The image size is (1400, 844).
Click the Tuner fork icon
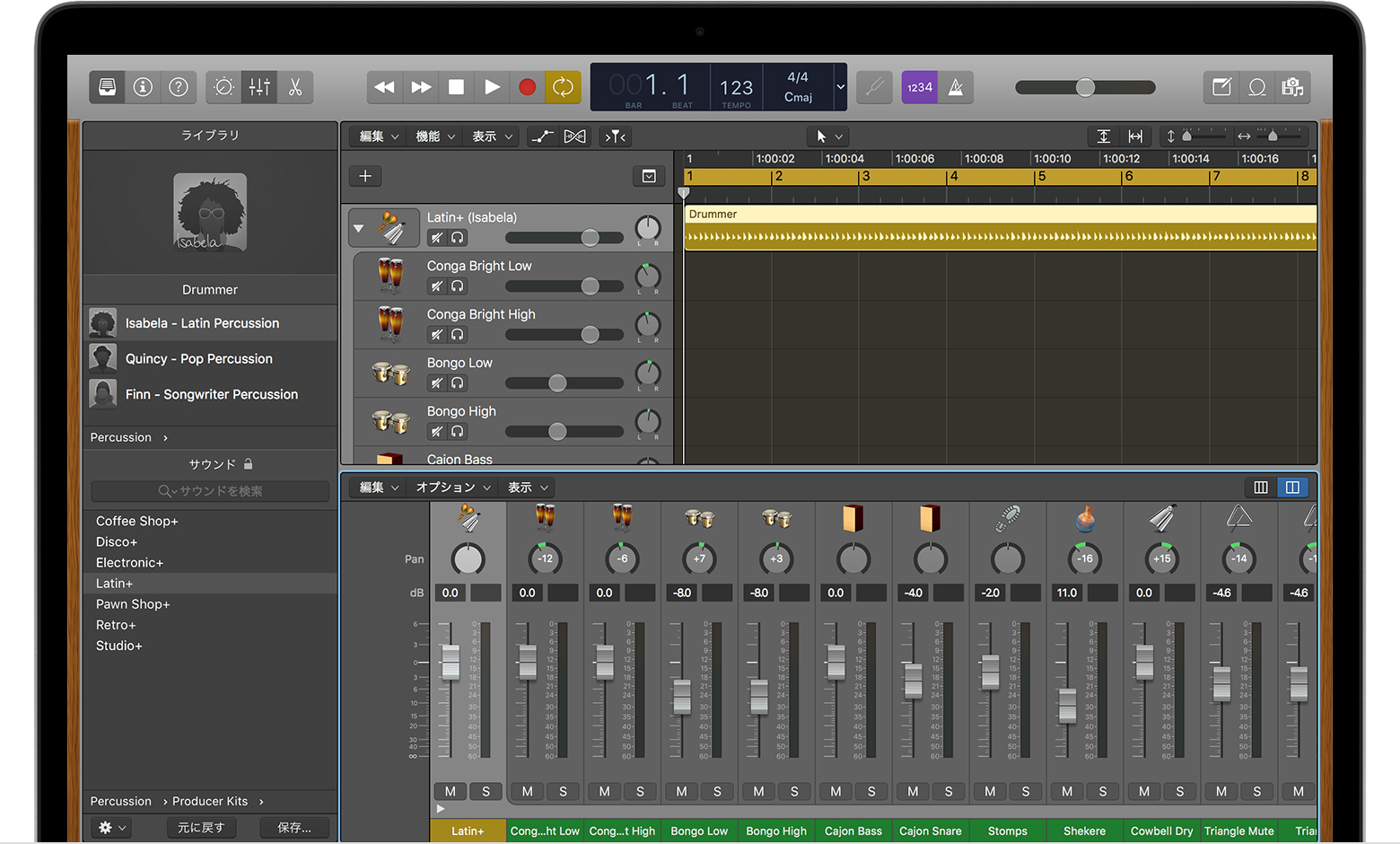(874, 87)
